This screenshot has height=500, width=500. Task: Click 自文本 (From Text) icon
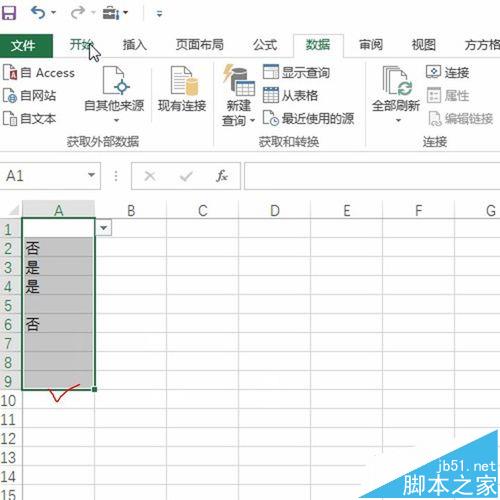point(9,119)
